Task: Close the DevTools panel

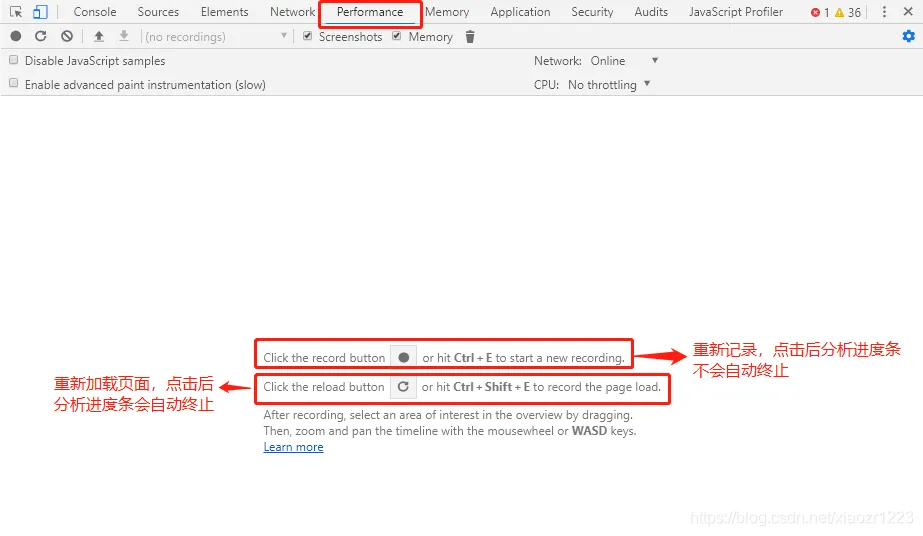Action: pyautogui.click(x=908, y=12)
